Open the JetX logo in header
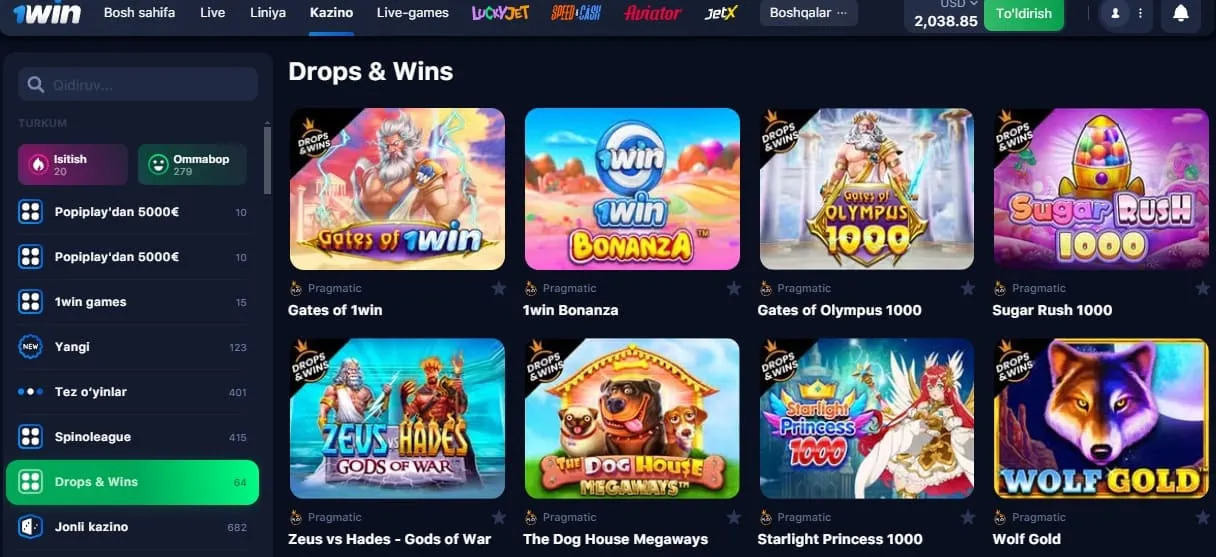 coord(720,13)
